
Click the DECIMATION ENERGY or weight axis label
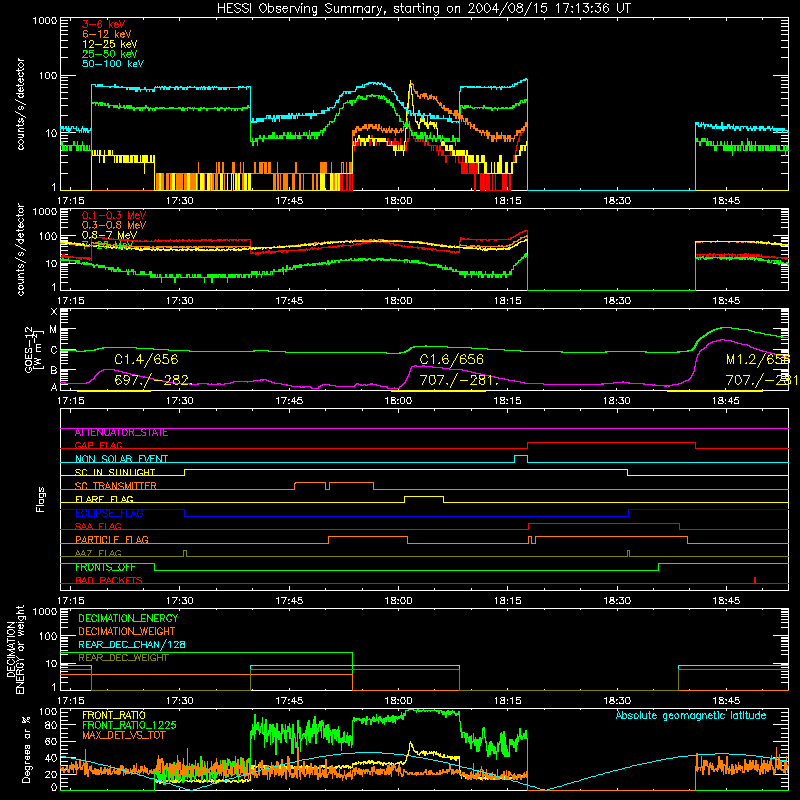tap(15, 649)
